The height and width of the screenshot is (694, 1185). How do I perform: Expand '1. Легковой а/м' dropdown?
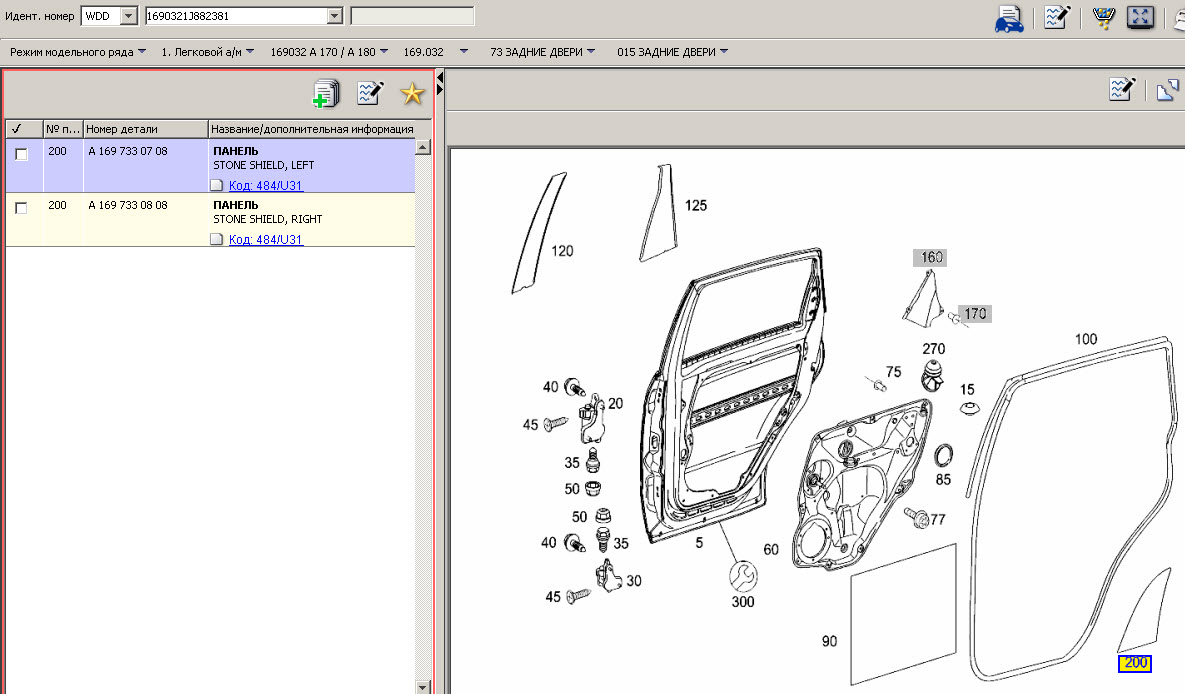250,52
